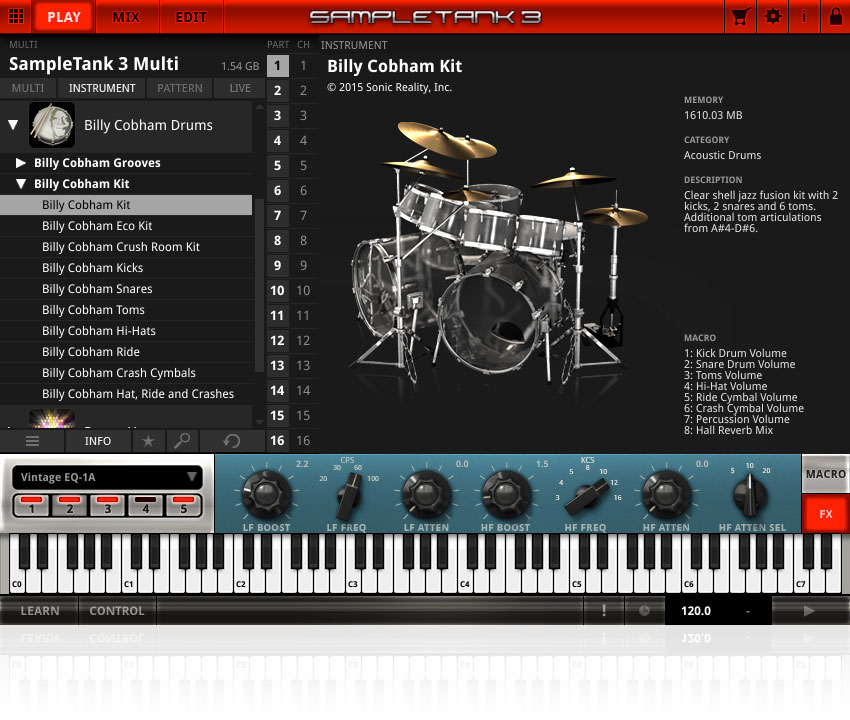
Task: Open the MULTI browser tab
Action: 28,88
